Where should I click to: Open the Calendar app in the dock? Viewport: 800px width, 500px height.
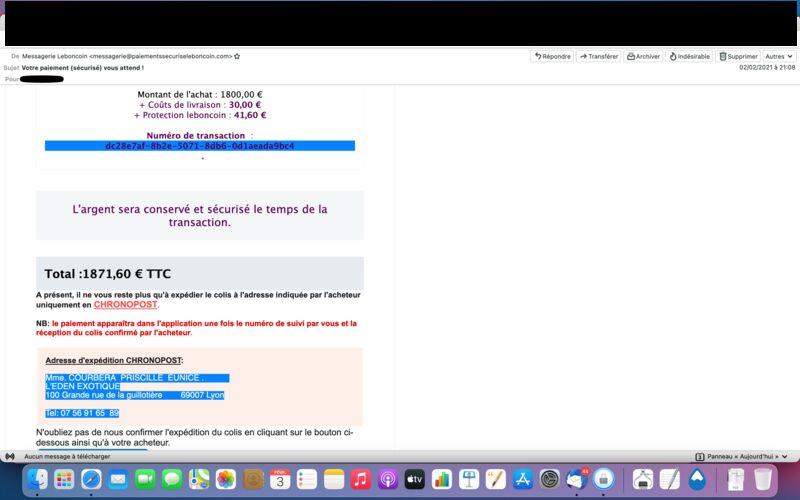click(x=280, y=479)
